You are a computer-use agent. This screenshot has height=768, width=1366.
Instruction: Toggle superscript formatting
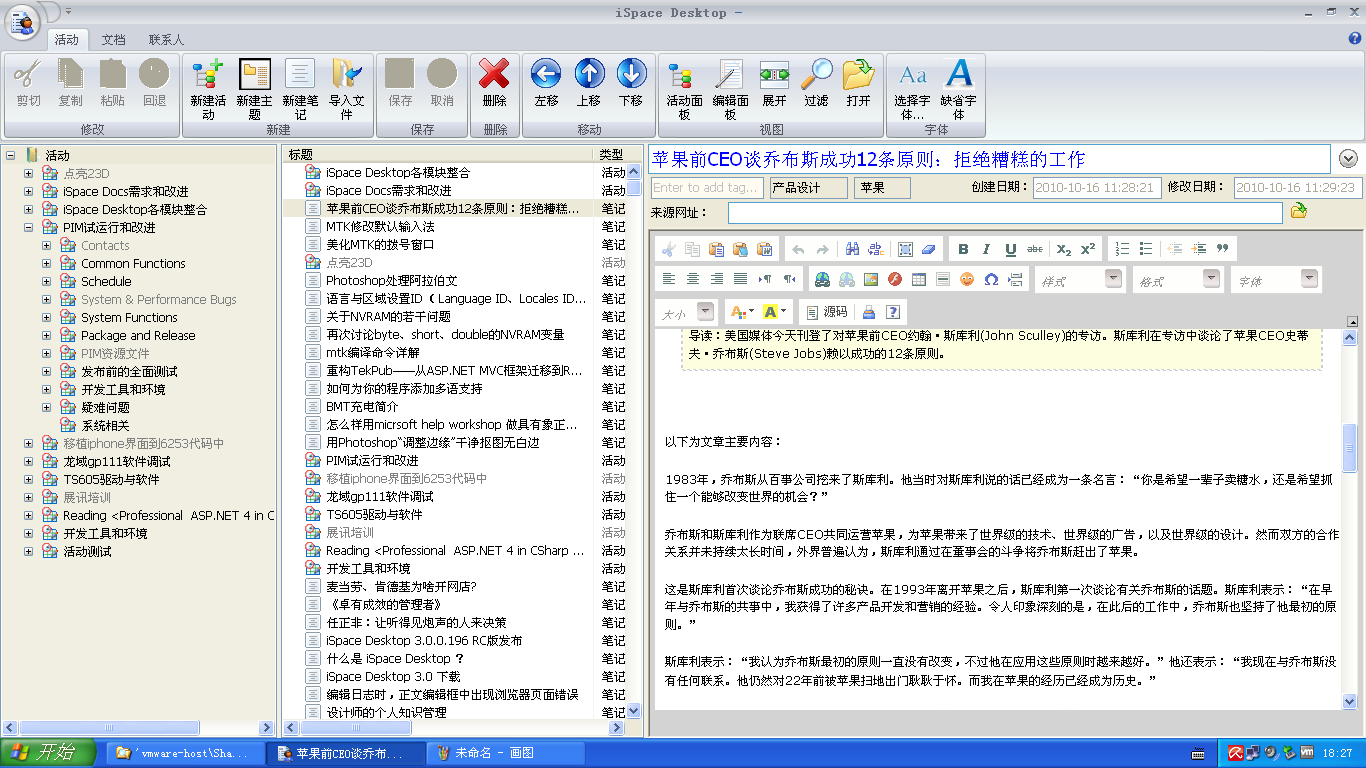tap(1088, 249)
